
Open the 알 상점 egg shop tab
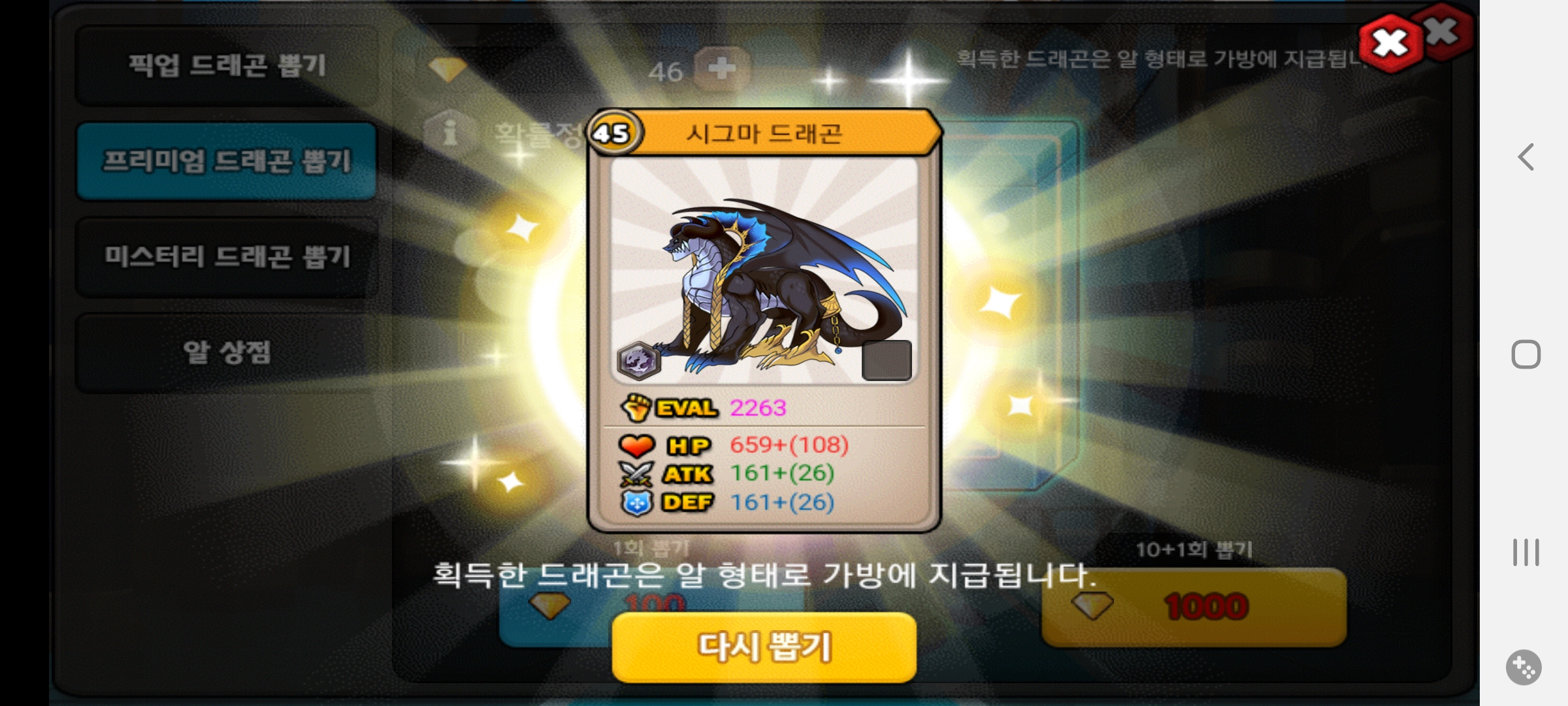(227, 353)
